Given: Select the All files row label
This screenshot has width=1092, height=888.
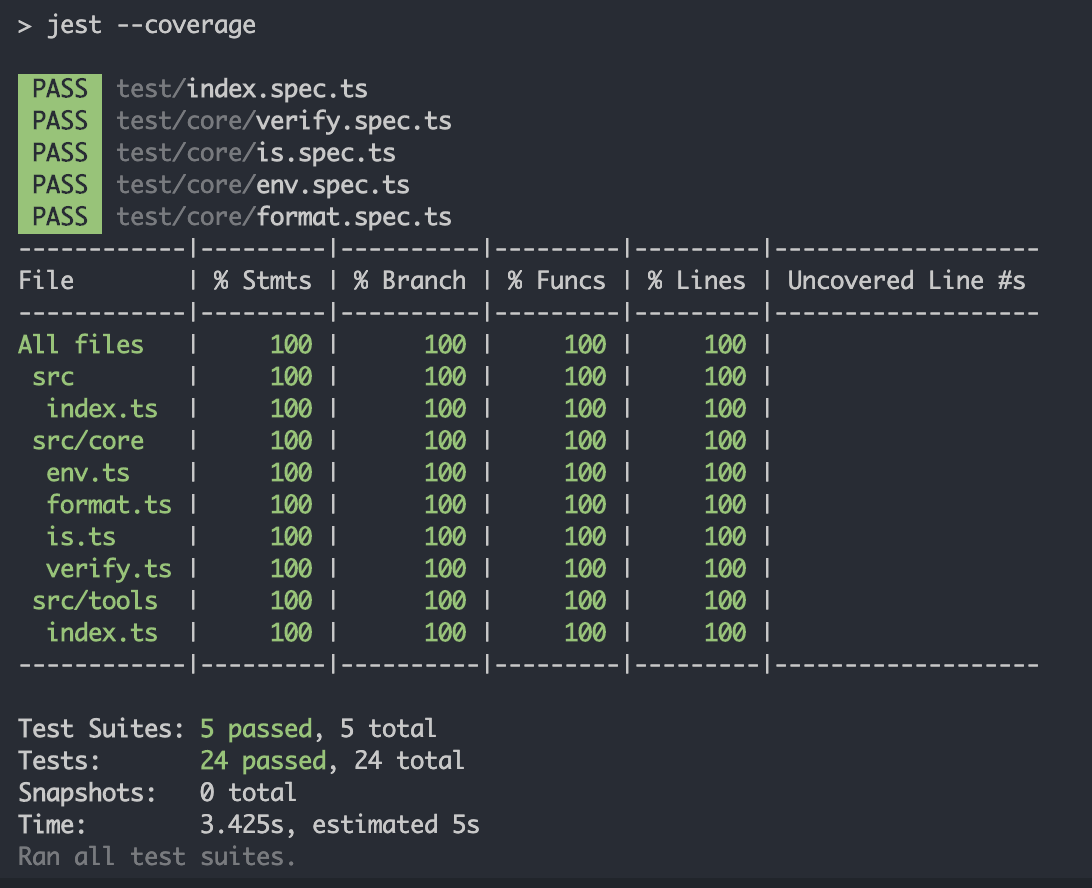Looking at the screenshot, I should click(x=81, y=345).
